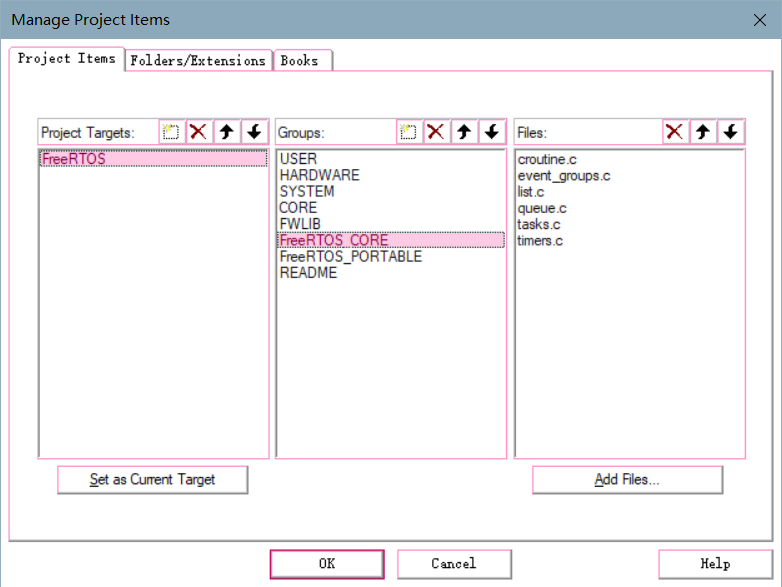Close the Manage Project Items dialog
The width and height of the screenshot is (782, 587).
[760, 20]
